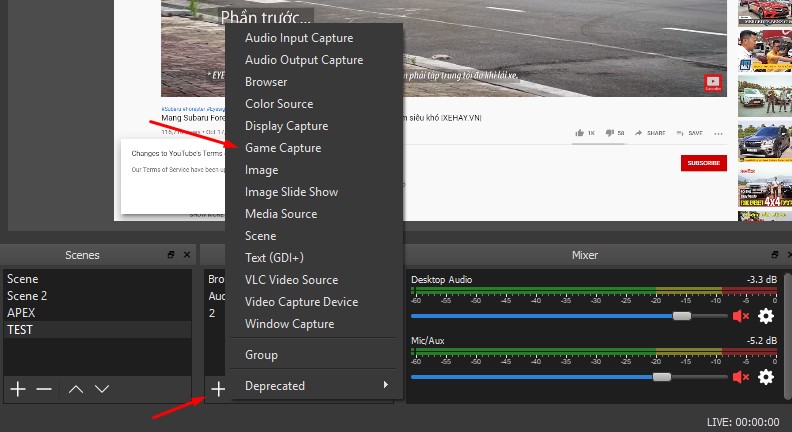Select 'APEX' scene
The image size is (792, 432).
[x=97, y=313]
